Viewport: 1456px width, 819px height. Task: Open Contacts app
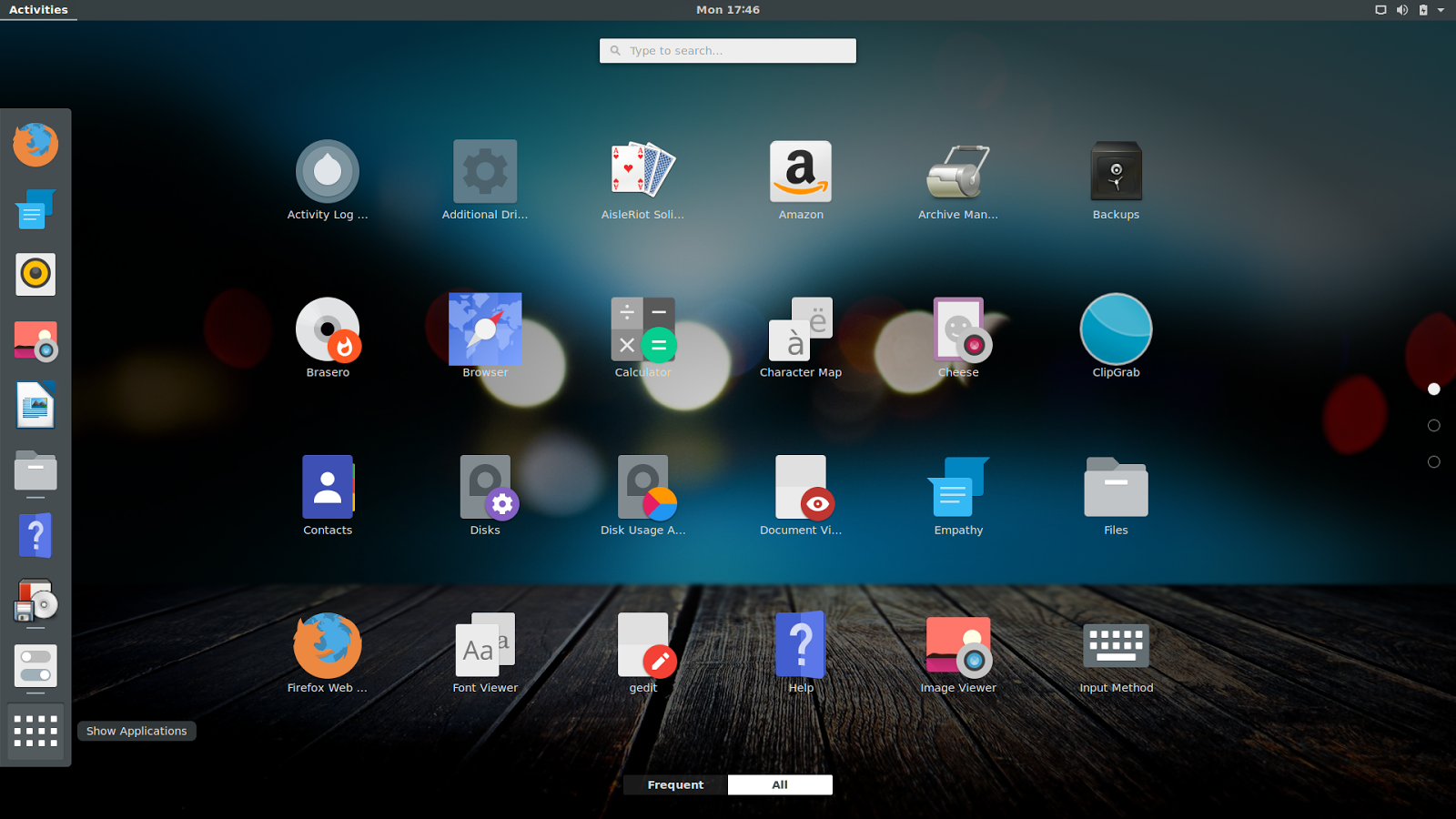pyautogui.click(x=328, y=496)
